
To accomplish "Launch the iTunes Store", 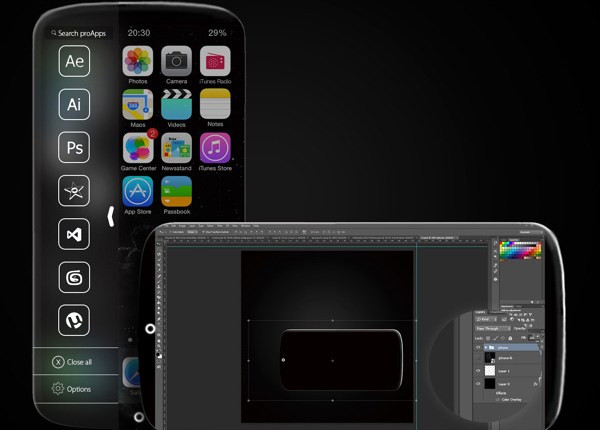I will click(x=215, y=148).
